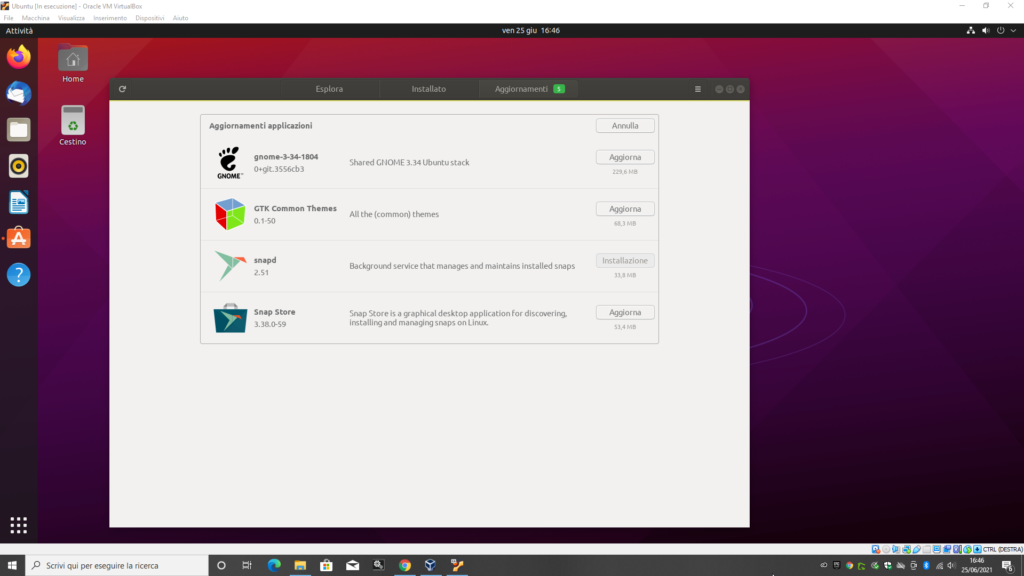The height and width of the screenshot is (576, 1024).
Task: Click Aggiorna for Snap Store
Action: pyautogui.click(x=625, y=312)
